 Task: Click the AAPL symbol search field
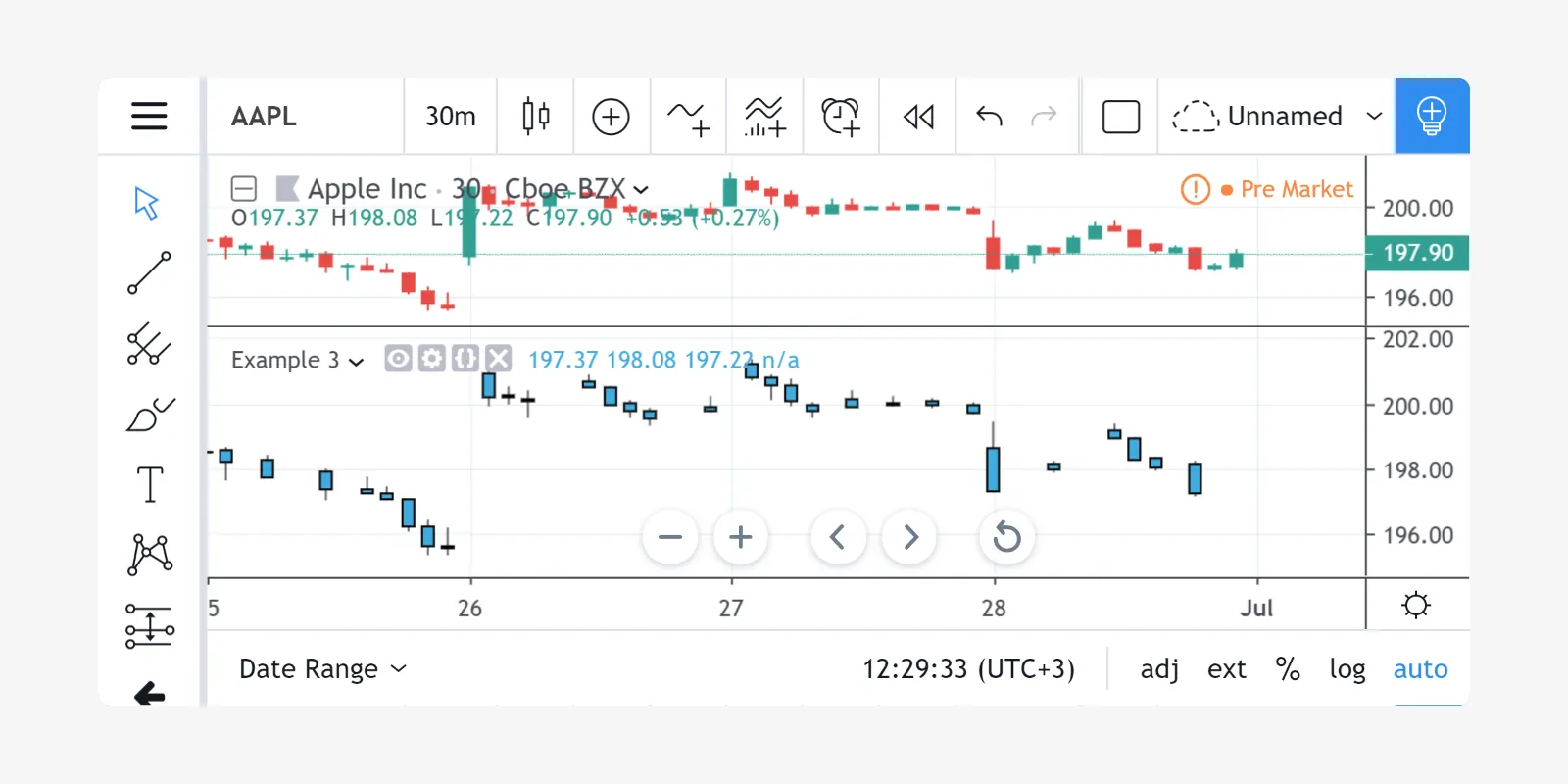[306, 117]
